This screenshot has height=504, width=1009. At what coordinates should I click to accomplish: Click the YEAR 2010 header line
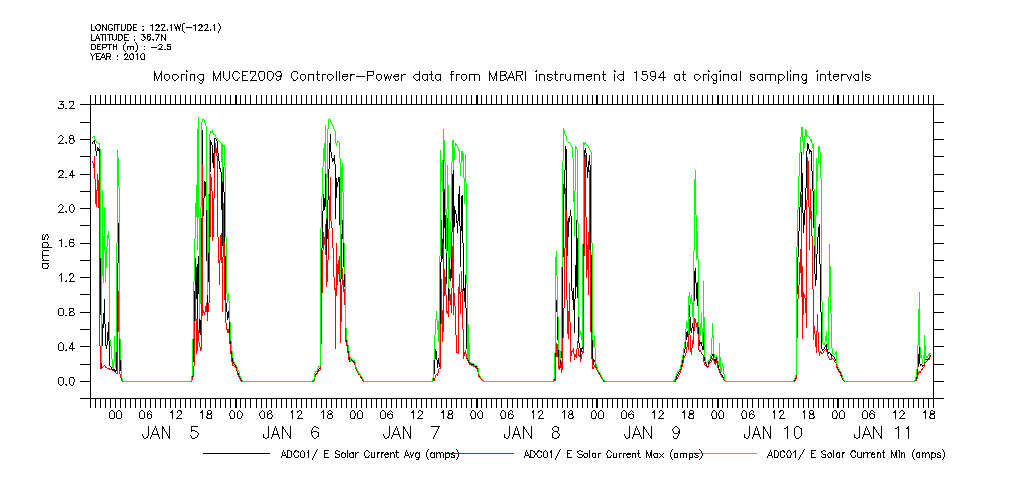118,57
